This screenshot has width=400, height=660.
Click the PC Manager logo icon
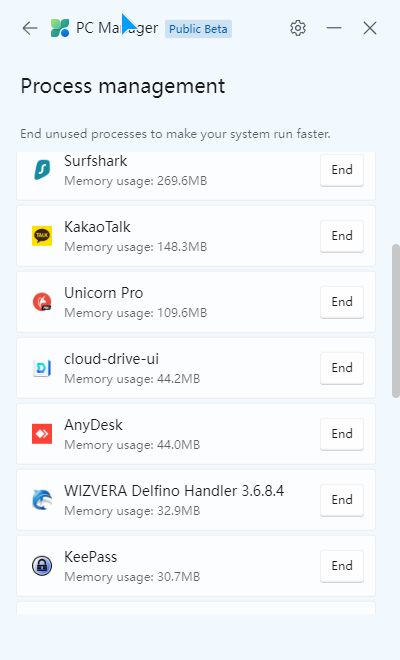(60, 28)
